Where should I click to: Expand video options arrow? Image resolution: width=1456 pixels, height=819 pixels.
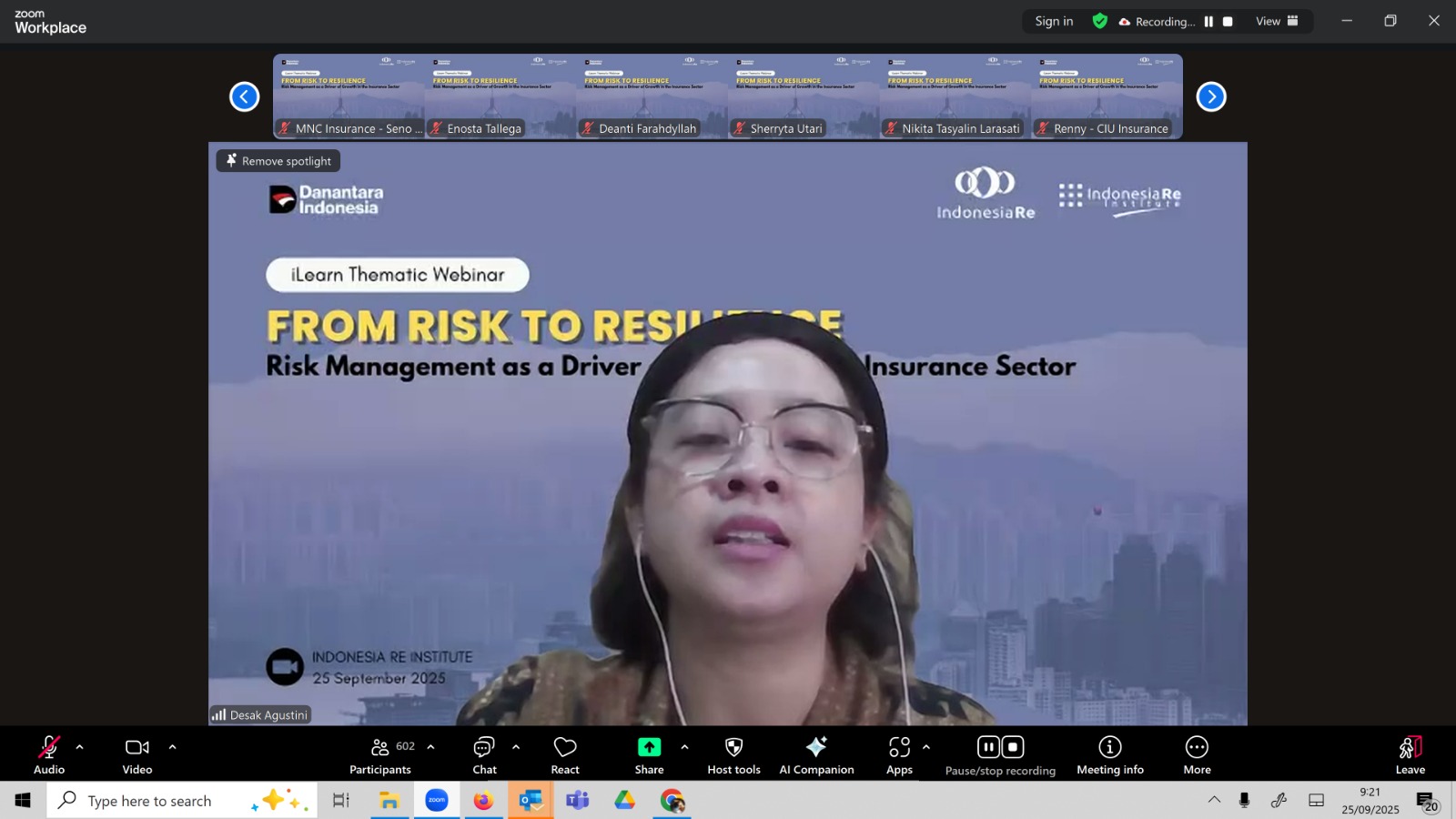[x=172, y=747]
